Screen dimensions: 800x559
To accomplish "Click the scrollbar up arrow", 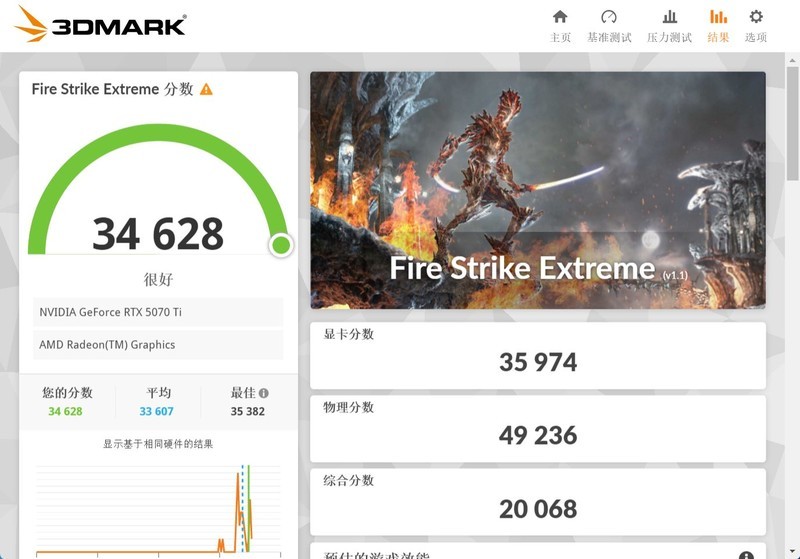I will pyautogui.click(x=792, y=59).
